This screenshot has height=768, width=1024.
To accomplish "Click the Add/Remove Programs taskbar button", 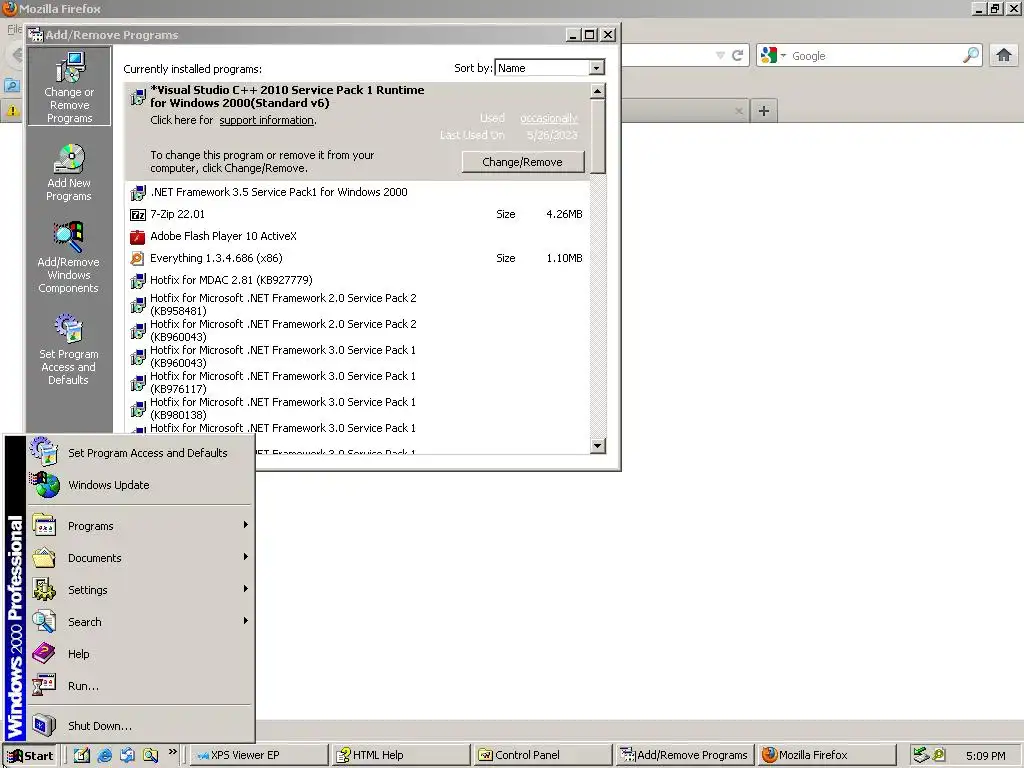I will click(x=685, y=756).
